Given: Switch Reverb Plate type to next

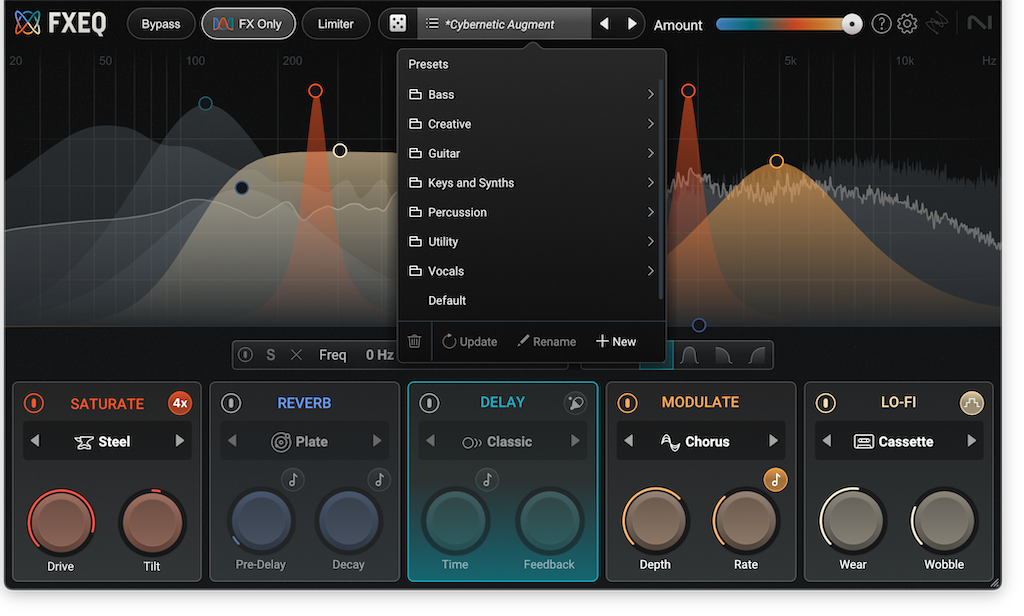Looking at the screenshot, I should click(x=377, y=442).
